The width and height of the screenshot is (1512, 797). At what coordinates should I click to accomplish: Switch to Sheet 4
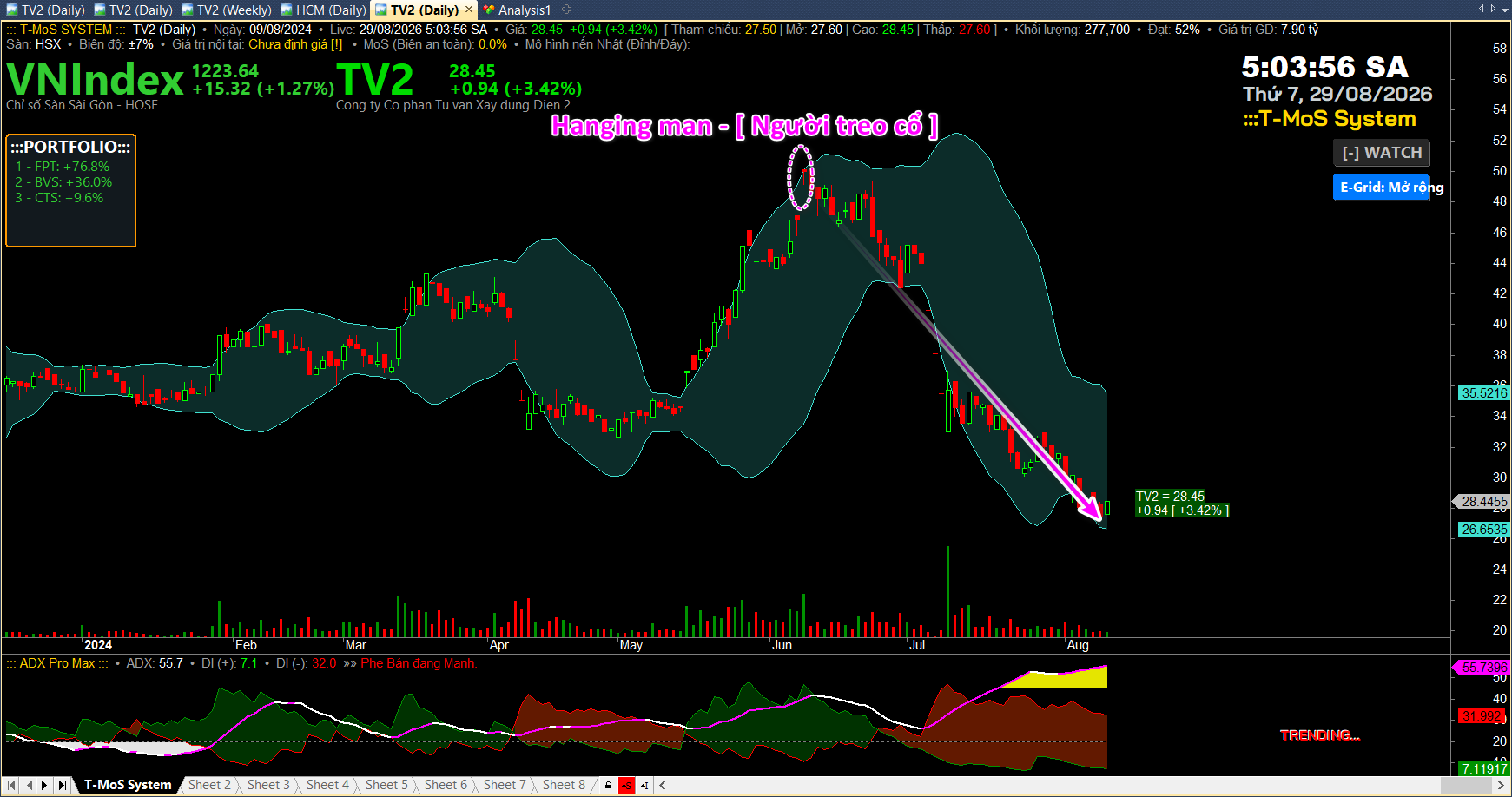(327, 785)
